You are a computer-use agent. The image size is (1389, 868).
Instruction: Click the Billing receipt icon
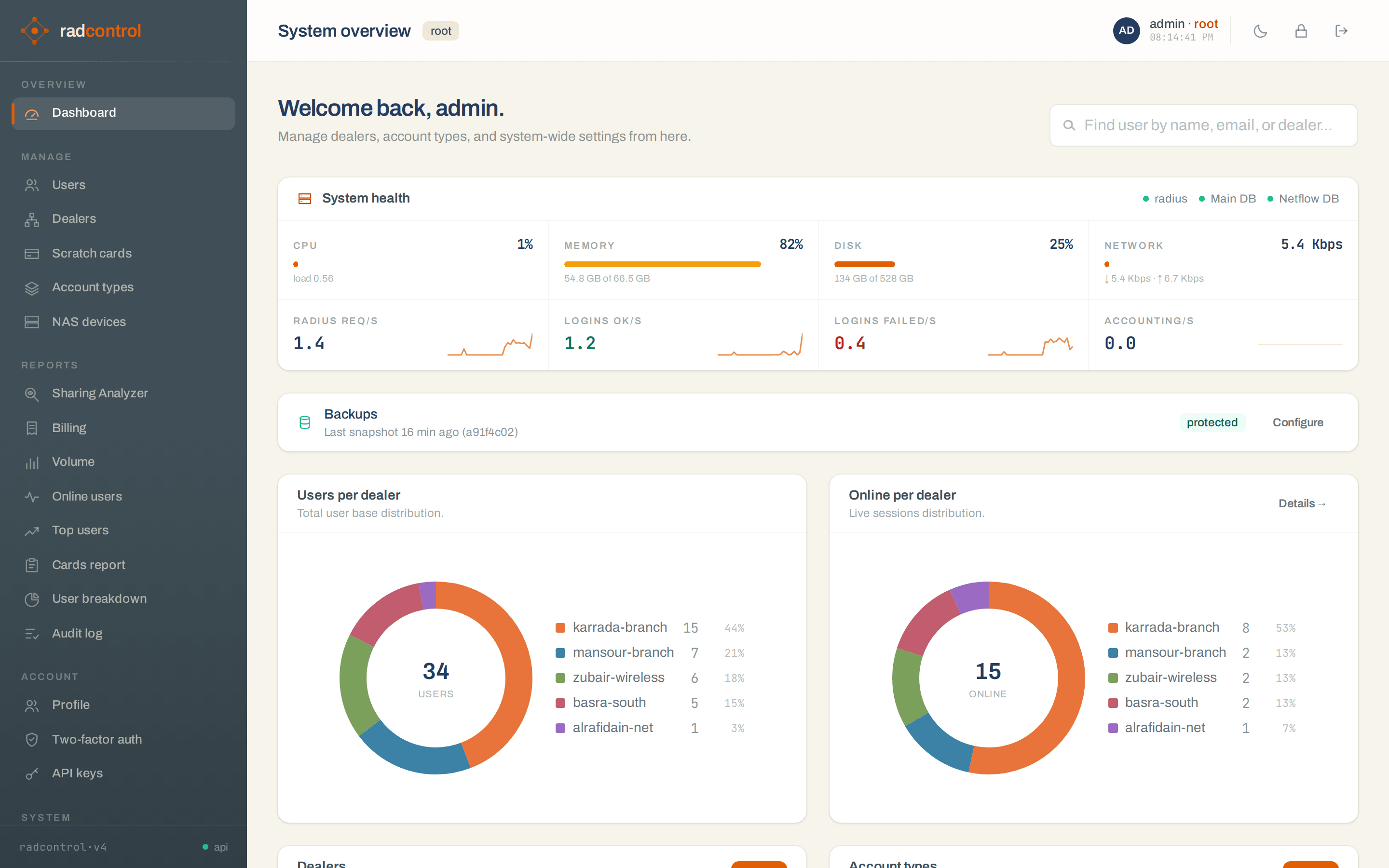32,428
